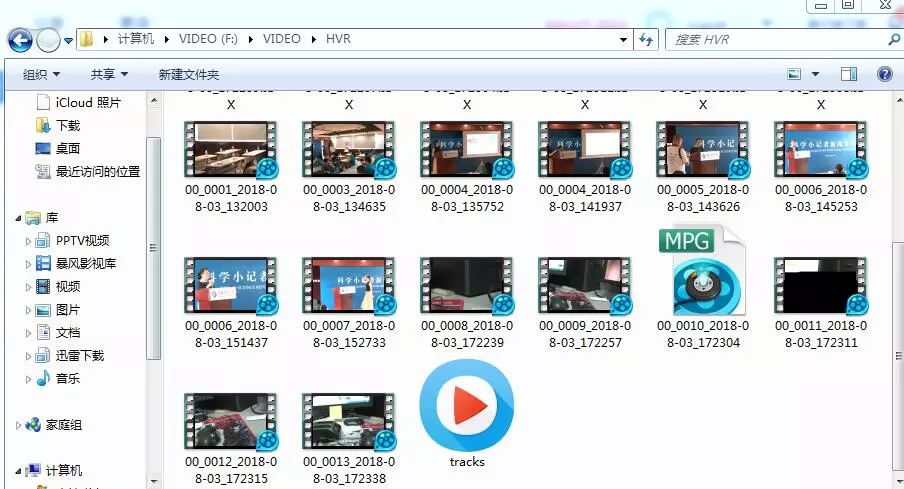Select the MPG file 00_0010_2018-08-03_172304

[703, 287]
